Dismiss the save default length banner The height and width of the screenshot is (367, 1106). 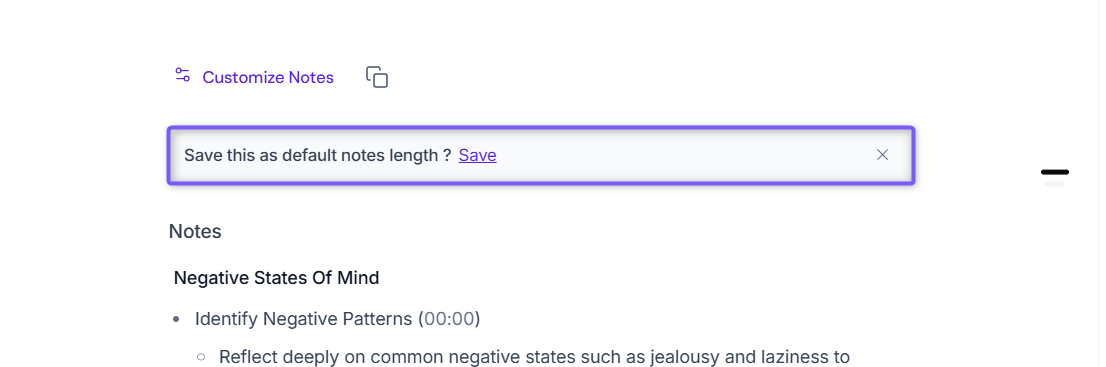pyautogui.click(x=882, y=155)
